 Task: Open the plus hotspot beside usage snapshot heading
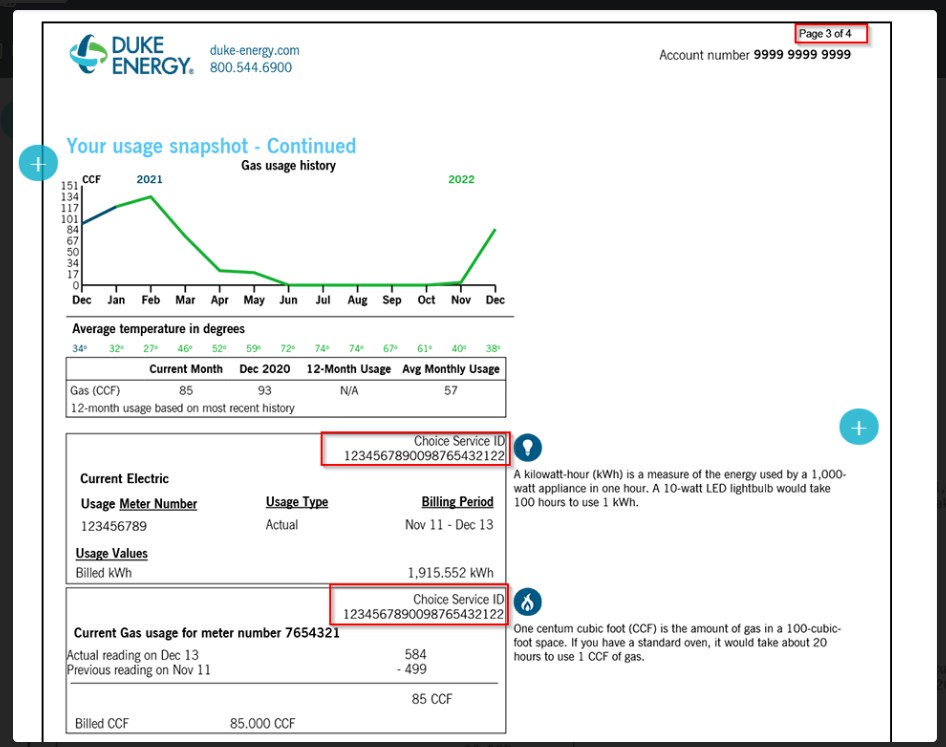click(38, 163)
